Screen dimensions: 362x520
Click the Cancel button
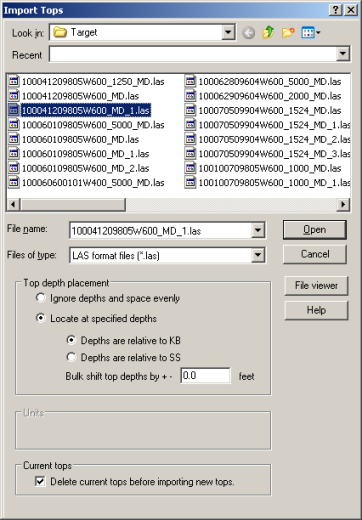pyautogui.click(x=315, y=254)
